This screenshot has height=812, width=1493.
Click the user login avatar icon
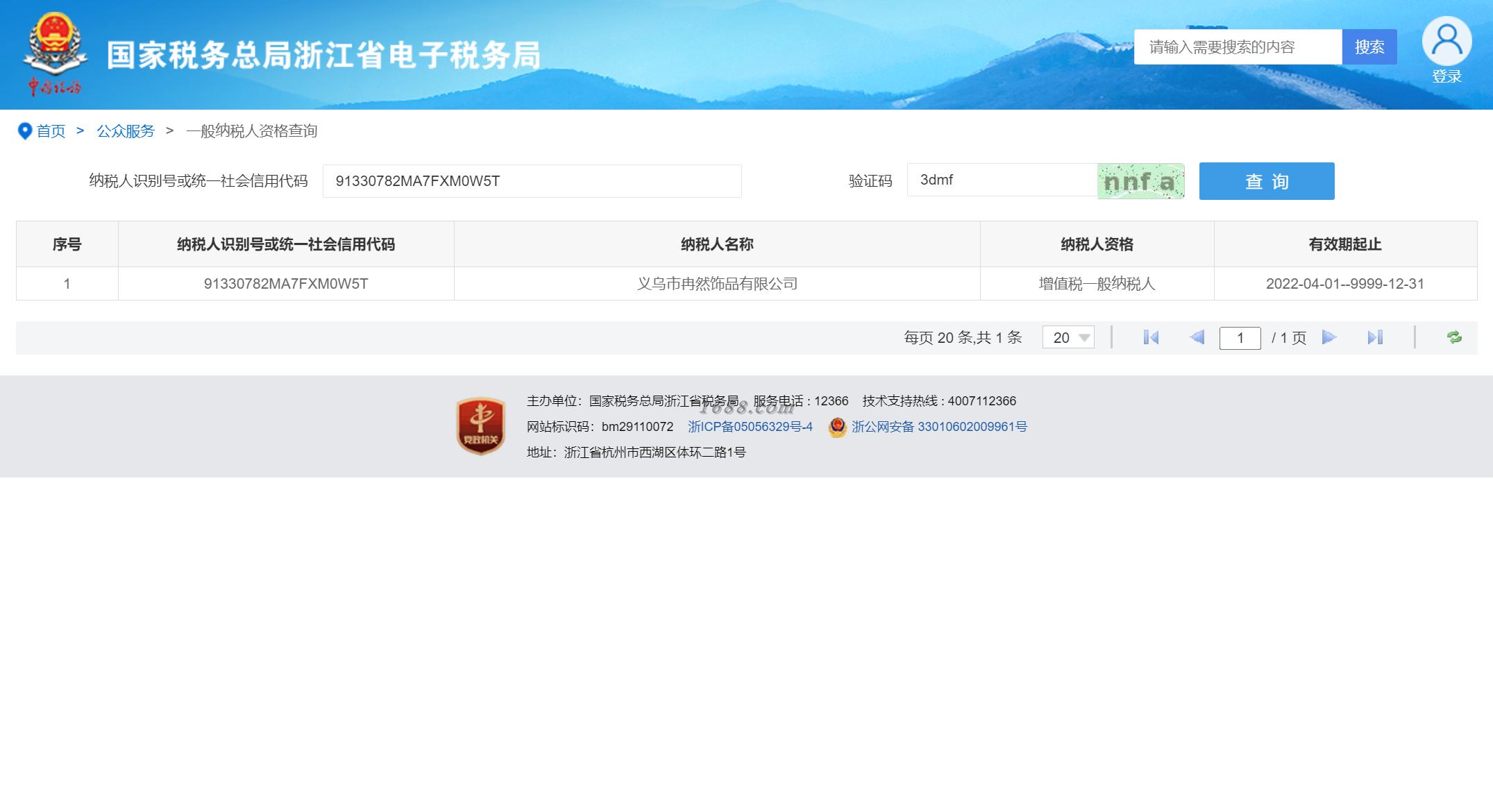click(x=1446, y=42)
